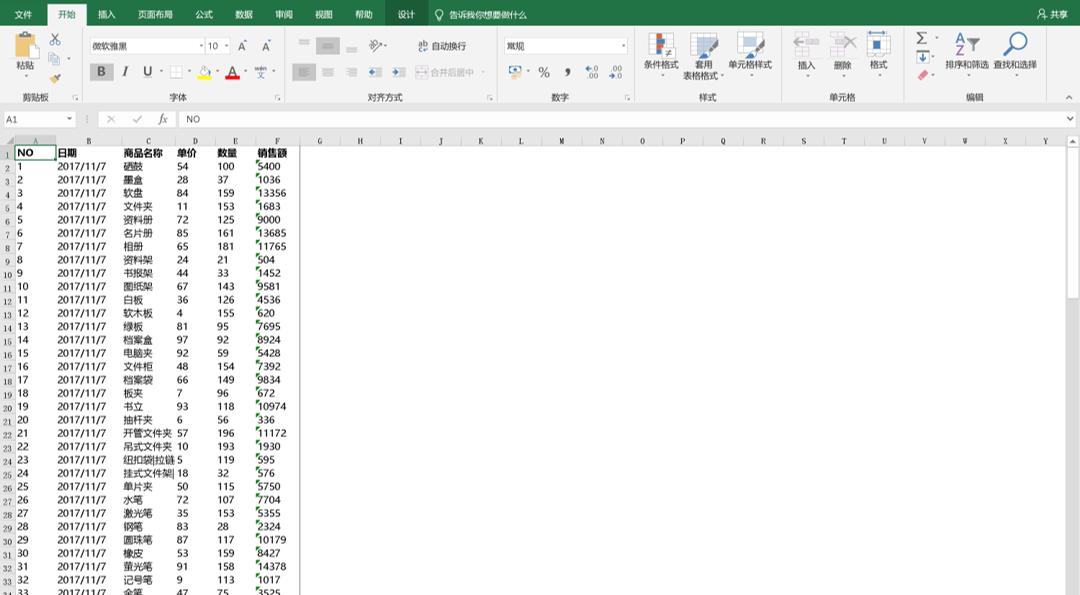The height and width of the screenshot is (595, 1080).
Task: Open the Name Box dropdown arrow
Action: pos(70,119)
